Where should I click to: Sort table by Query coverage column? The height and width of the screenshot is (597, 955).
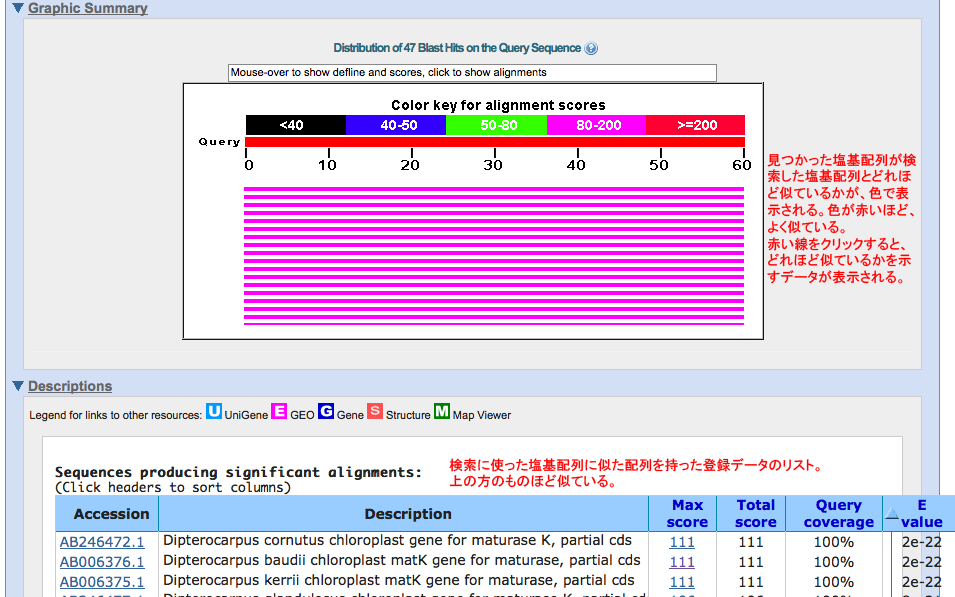[x=838, y=513]
